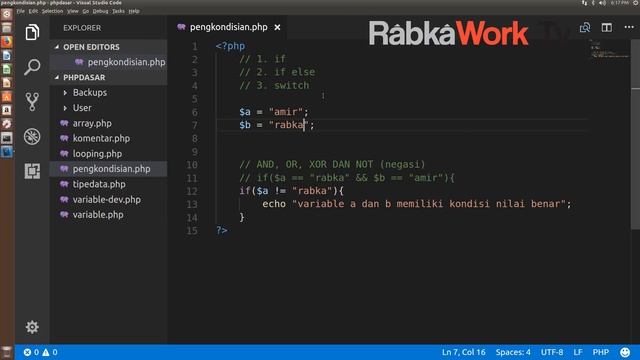
Task: Click the "// 3. switch" comment
Action: click(274, 85)
